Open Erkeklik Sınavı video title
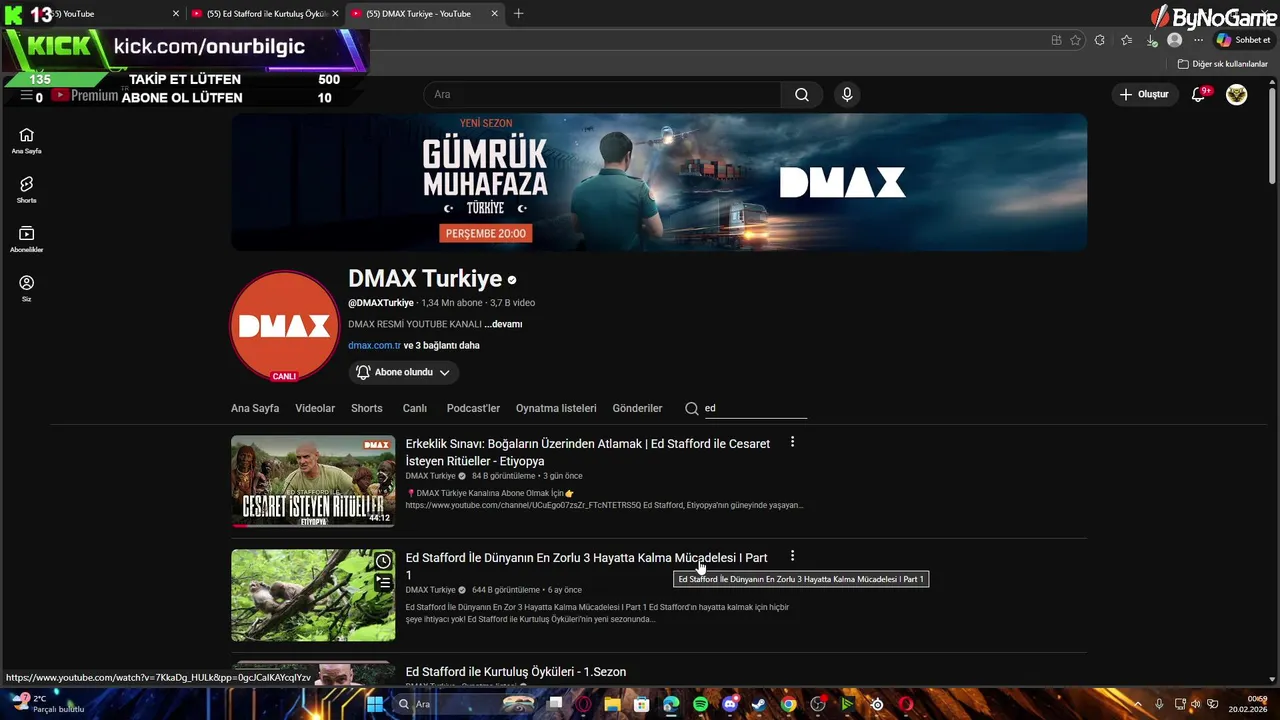Screen dimensions: 1280x720 pos(588,452)
